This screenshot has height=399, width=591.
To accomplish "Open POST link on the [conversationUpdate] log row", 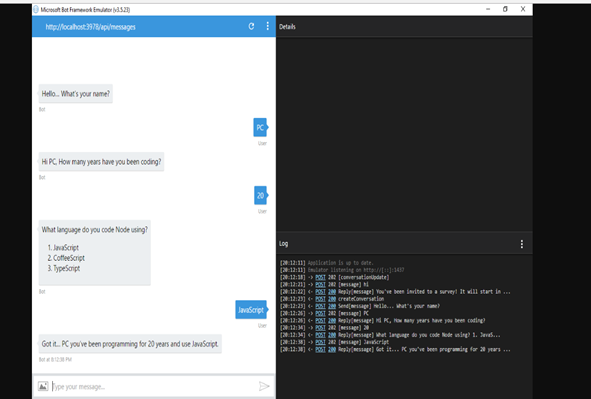I will tap(320, 277).
